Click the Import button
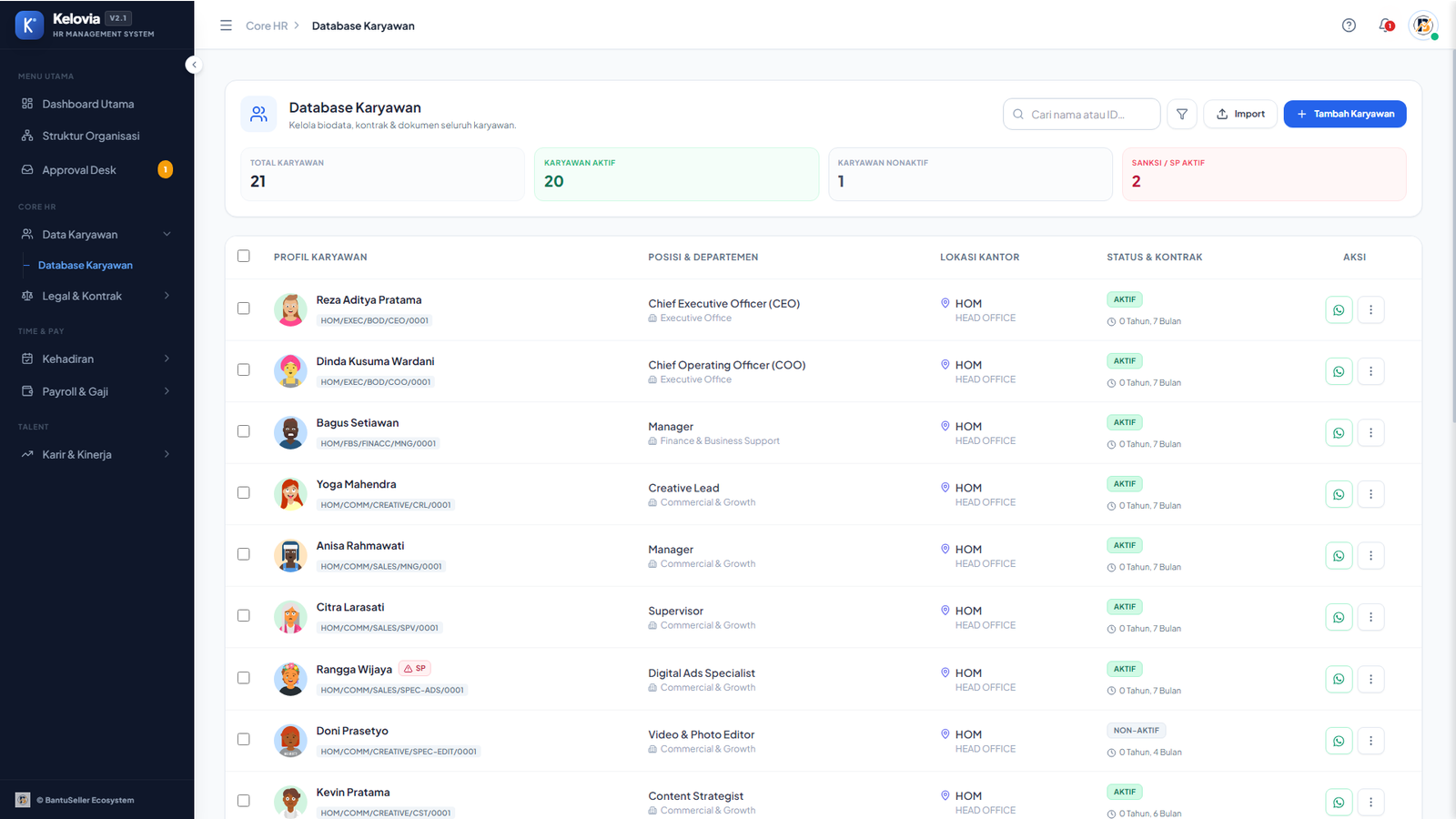Image resolution: width=1456 pixels, height=819 pixels. point(1240,114)
